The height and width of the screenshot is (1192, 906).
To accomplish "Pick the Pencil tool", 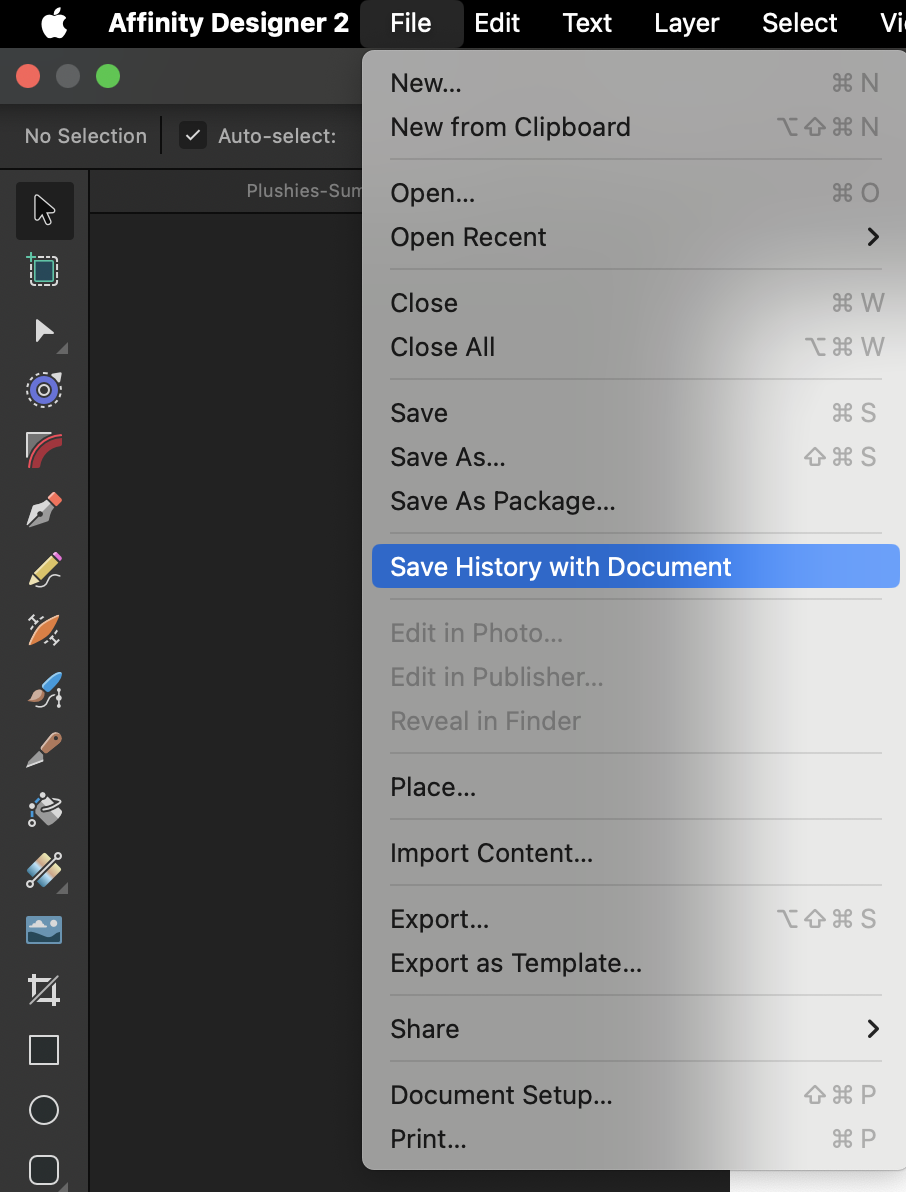I will 44,570.
